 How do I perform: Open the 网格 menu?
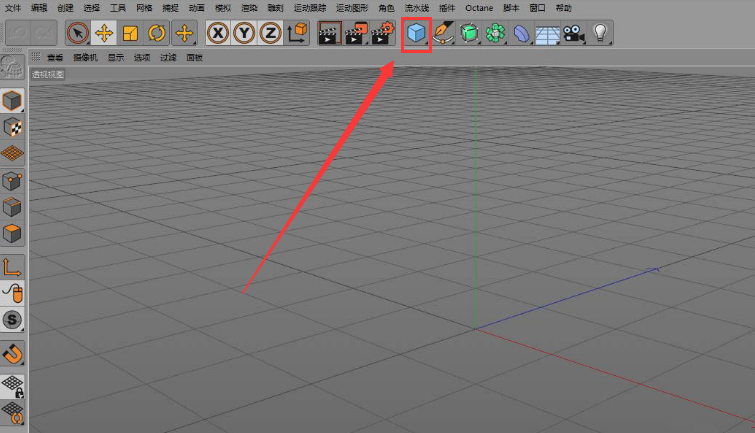(x=144, y=8)
